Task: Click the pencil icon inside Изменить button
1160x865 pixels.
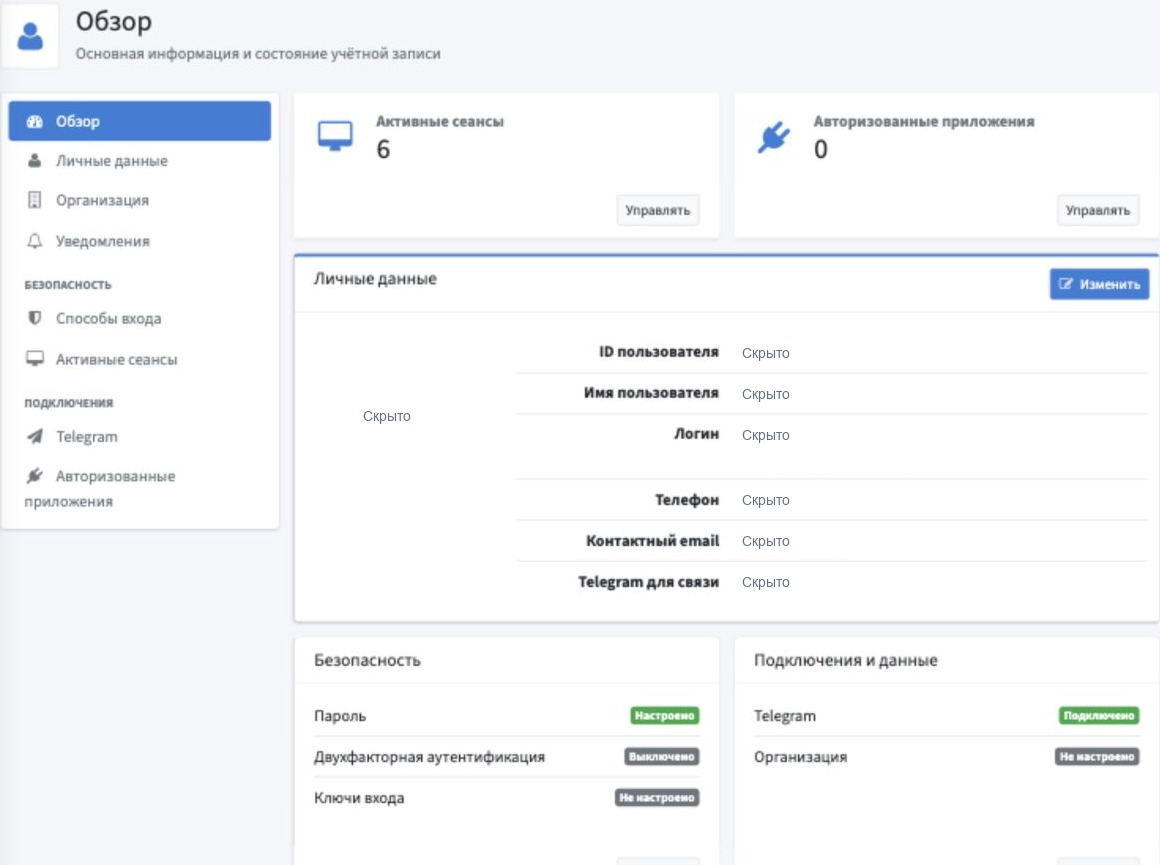Action: click(1065, 284)
